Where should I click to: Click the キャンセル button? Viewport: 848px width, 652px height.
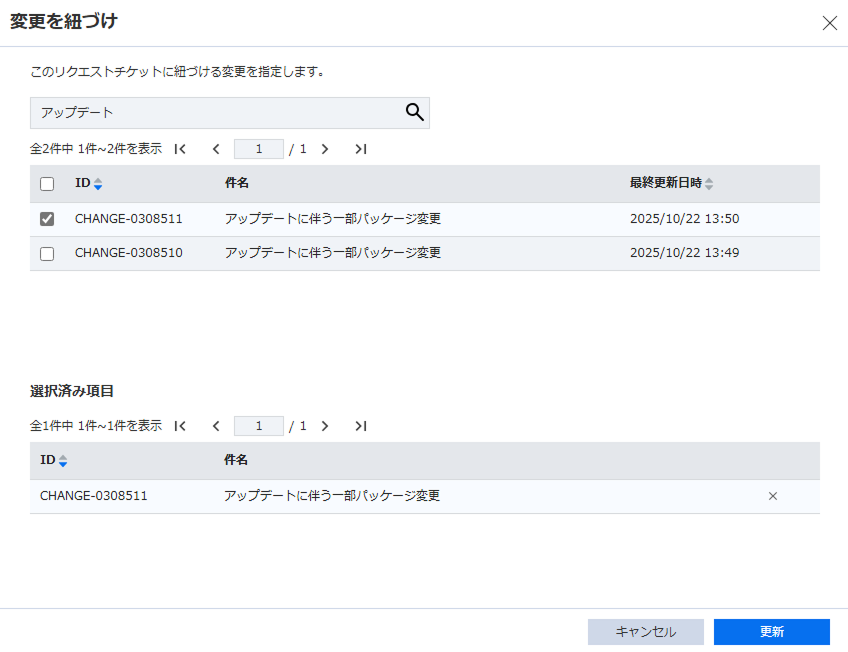click(x=645, y=632)
